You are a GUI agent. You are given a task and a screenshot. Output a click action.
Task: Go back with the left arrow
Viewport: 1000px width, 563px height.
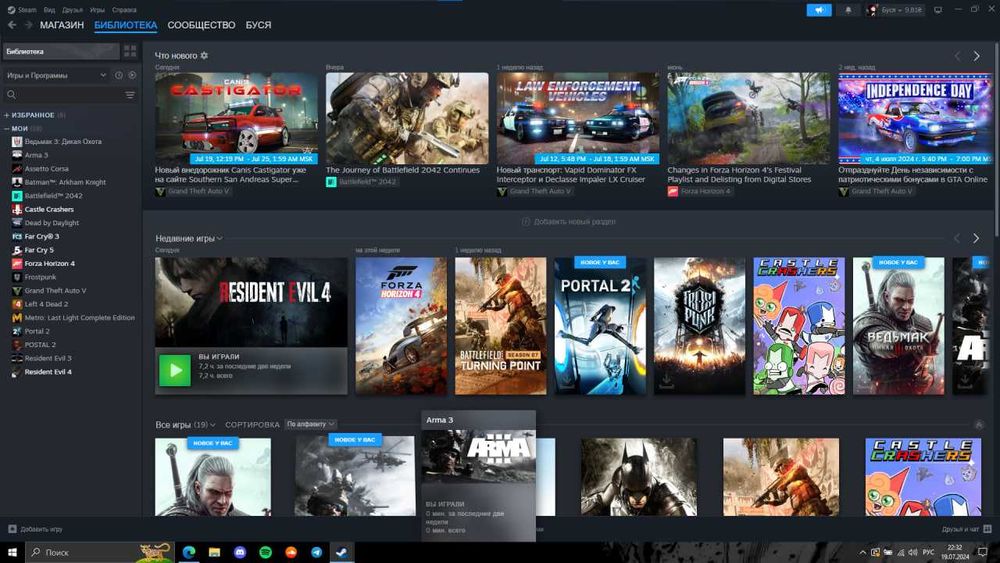[12, 25]
